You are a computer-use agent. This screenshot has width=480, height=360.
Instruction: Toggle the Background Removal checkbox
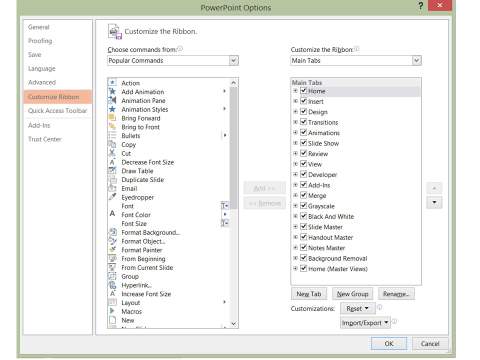pos(303,258)
